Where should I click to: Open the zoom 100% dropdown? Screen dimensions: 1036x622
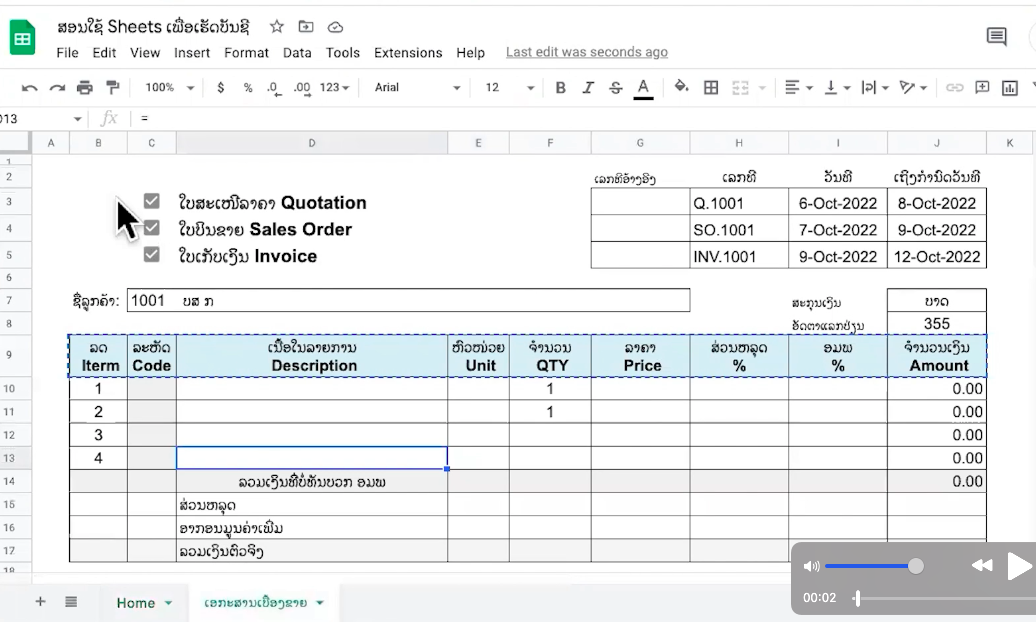[169, 87]
